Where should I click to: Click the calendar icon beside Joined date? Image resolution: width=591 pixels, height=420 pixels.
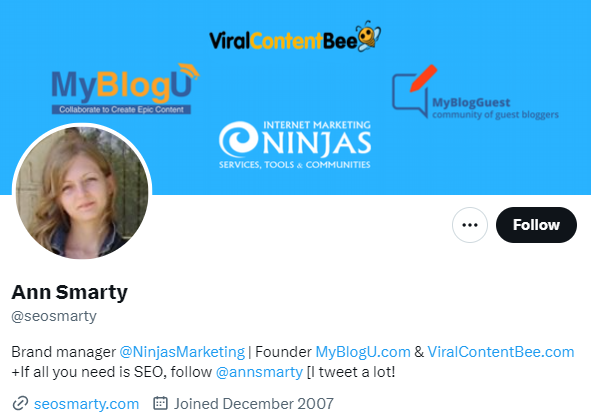coord(160,403)
